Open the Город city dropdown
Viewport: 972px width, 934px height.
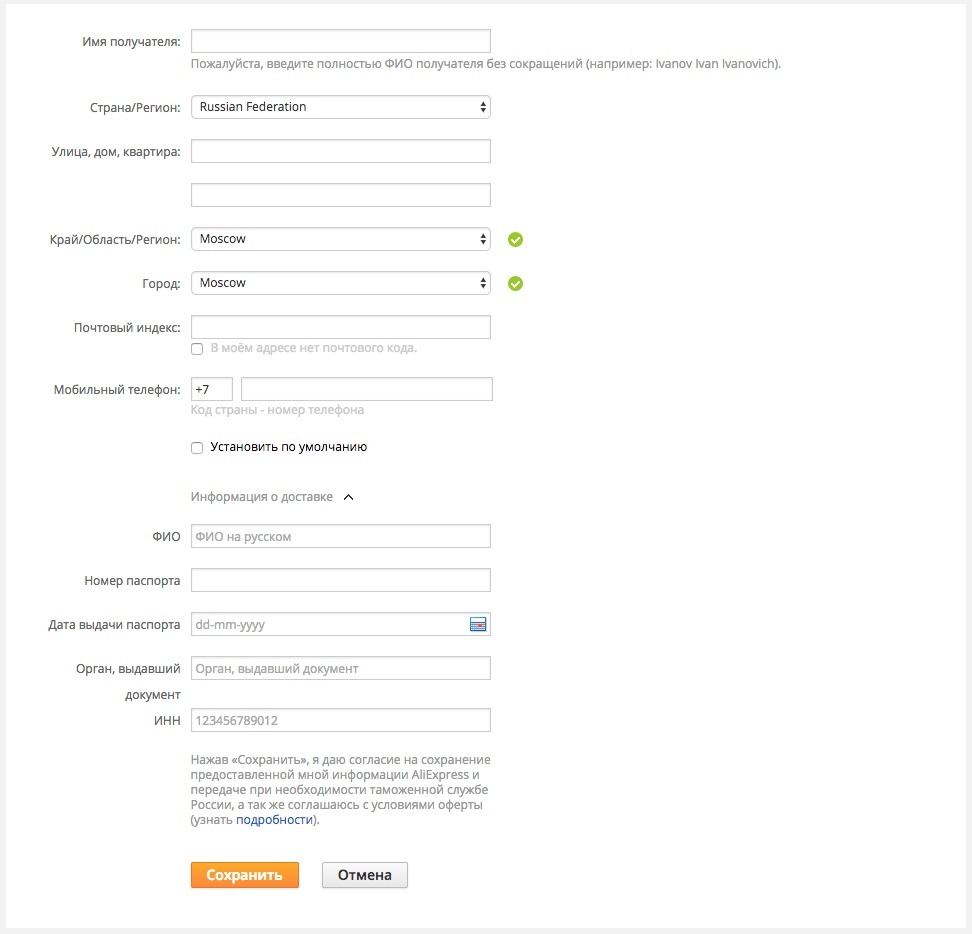pos(340,283)
